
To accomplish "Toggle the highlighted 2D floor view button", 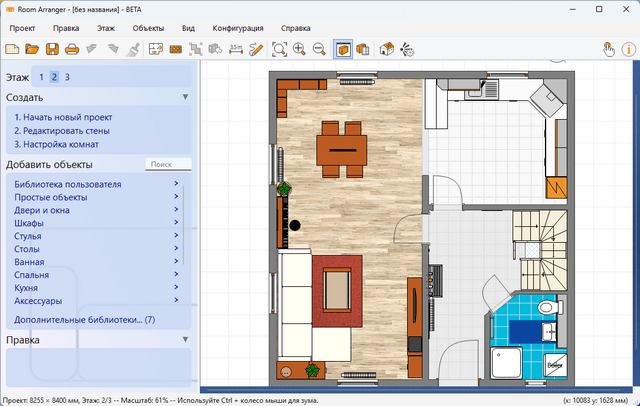I will [343, 48].
